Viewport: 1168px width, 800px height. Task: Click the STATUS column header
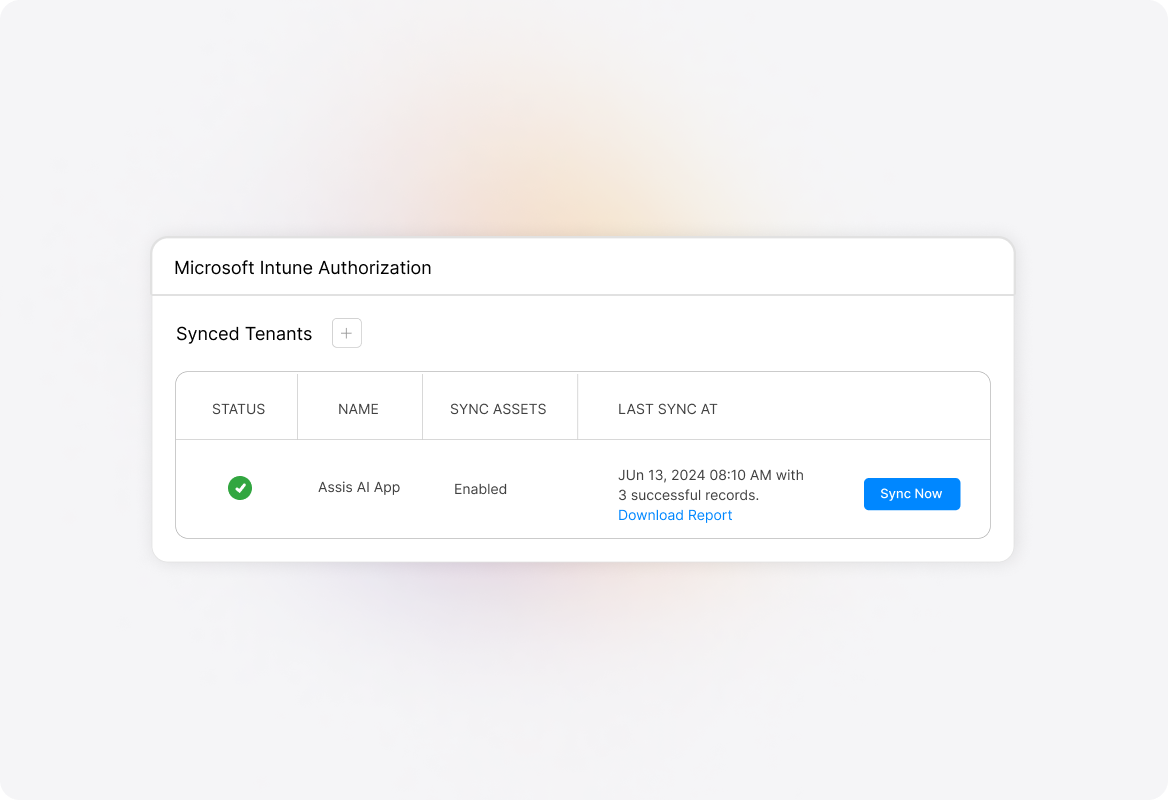(x=238, y=409)
